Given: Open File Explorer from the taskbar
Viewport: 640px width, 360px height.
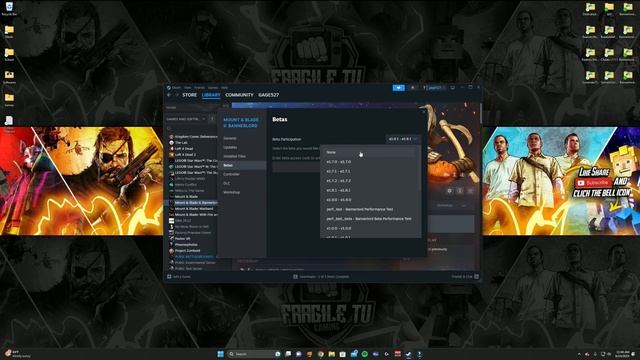Looking at the screenshot, I should (x=331, y=354).
